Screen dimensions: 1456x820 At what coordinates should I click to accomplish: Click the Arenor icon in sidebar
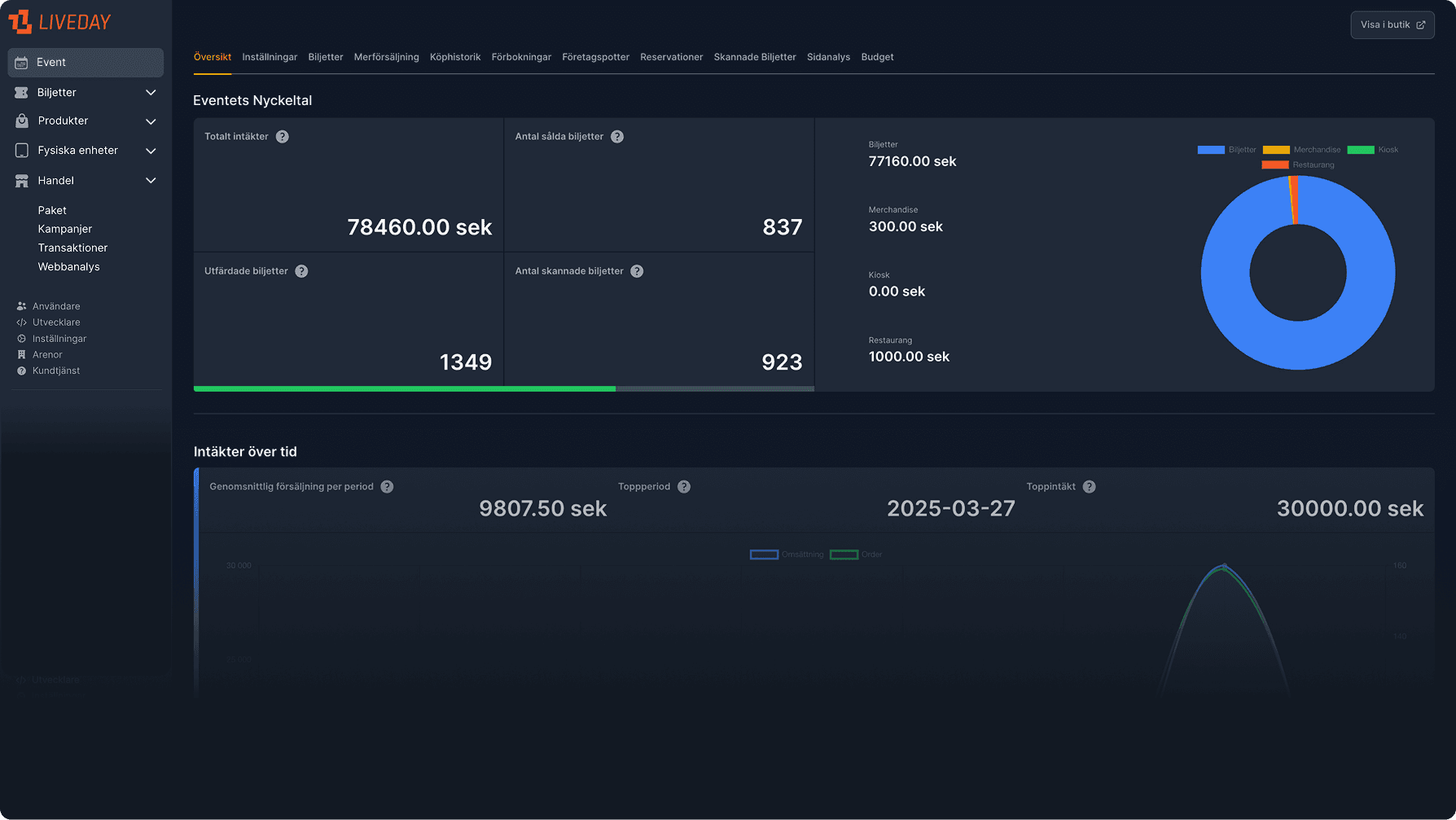click(20, 354)
